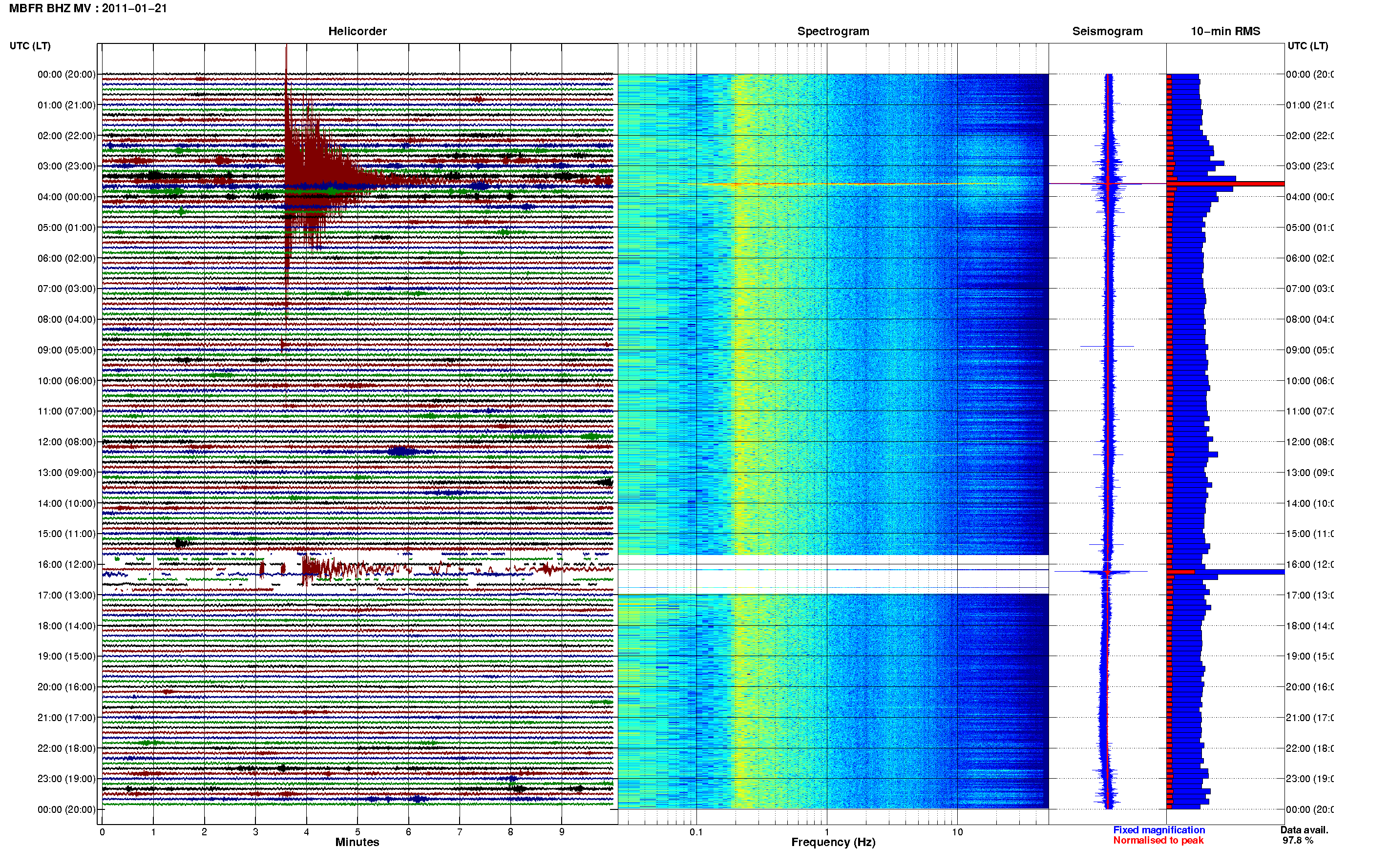Screen dimensions: 1389x868
Task: Select the '7' Minutes axis tick label
Action: (x=460, y=832)
